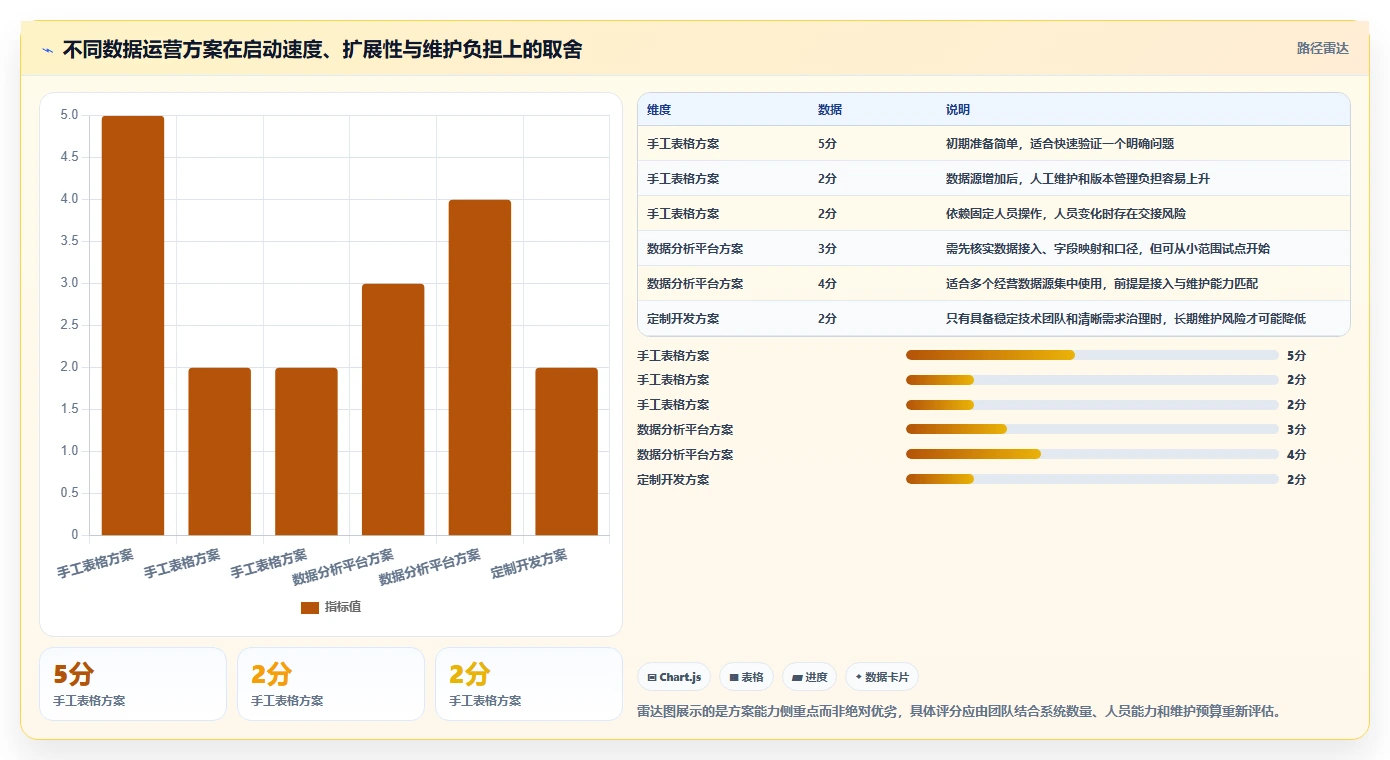
Task: Click the 定制开发方案 2分 progress bar
Action: coord(1092,479)
